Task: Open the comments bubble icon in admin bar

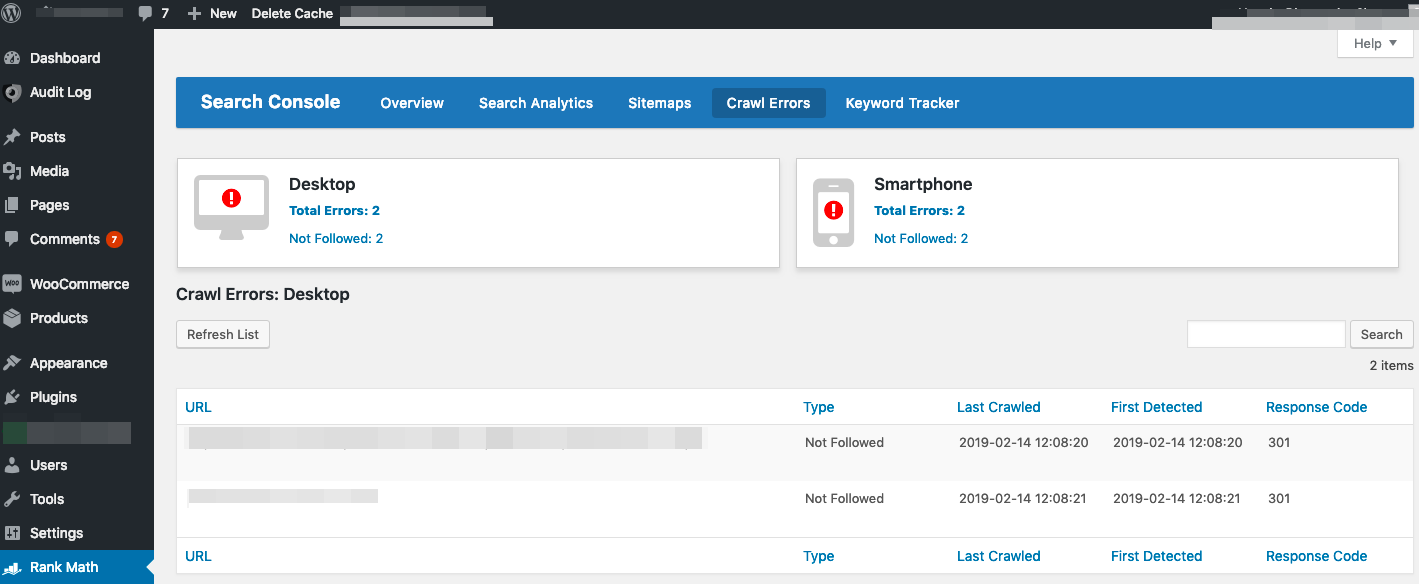Action: pos(145,14)
